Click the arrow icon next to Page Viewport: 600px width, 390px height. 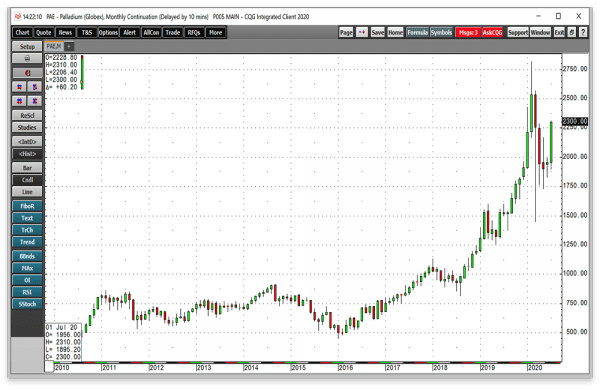click(x=362, y=33)
